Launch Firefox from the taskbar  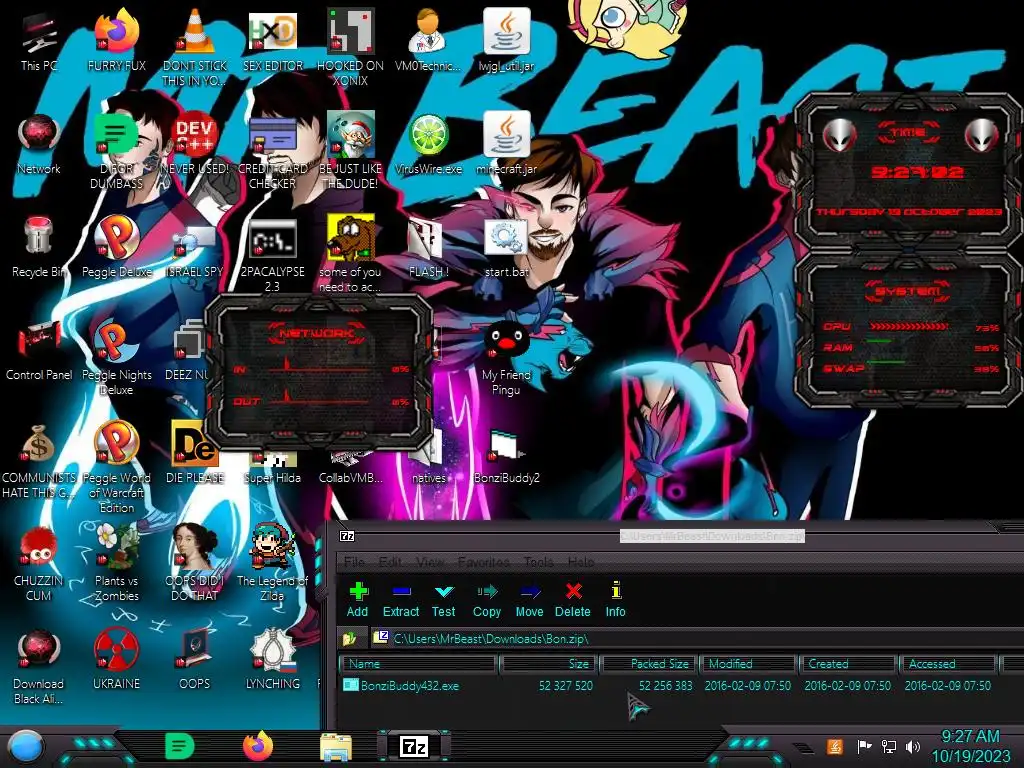[x=258, y=746]
